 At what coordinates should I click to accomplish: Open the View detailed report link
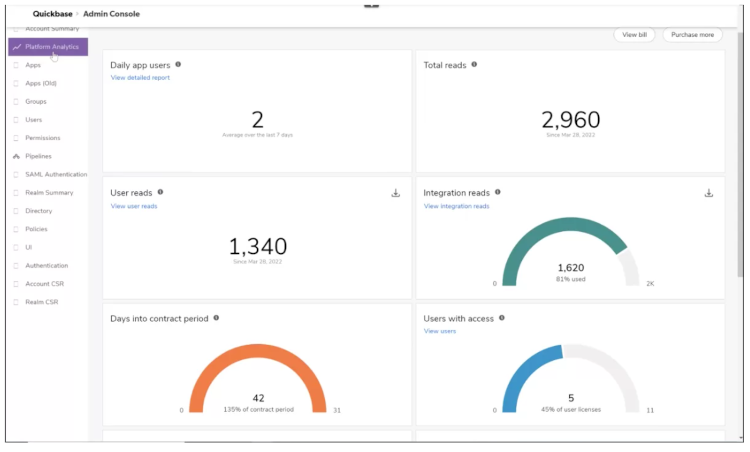pos(140,78)
